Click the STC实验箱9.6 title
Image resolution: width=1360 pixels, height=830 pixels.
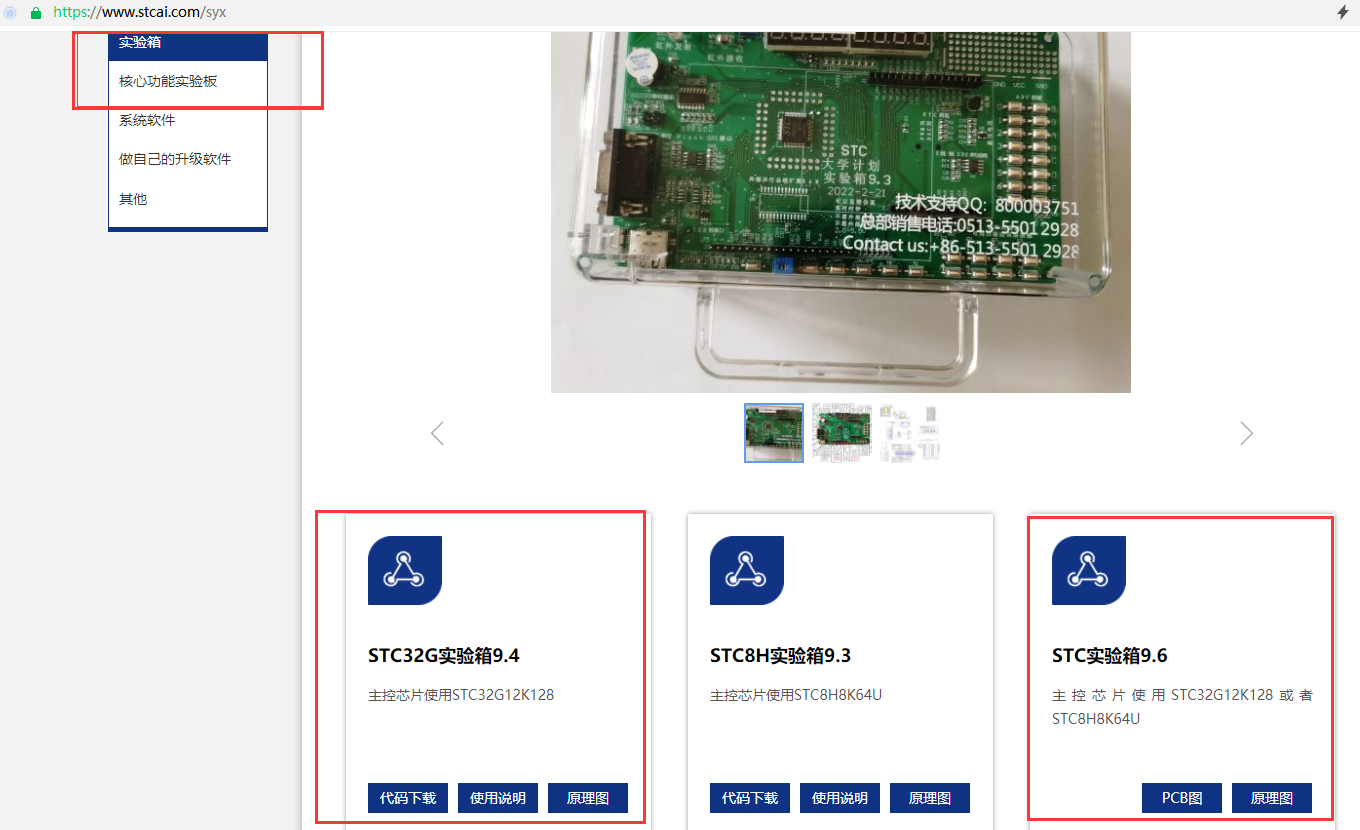[1110, 656]
